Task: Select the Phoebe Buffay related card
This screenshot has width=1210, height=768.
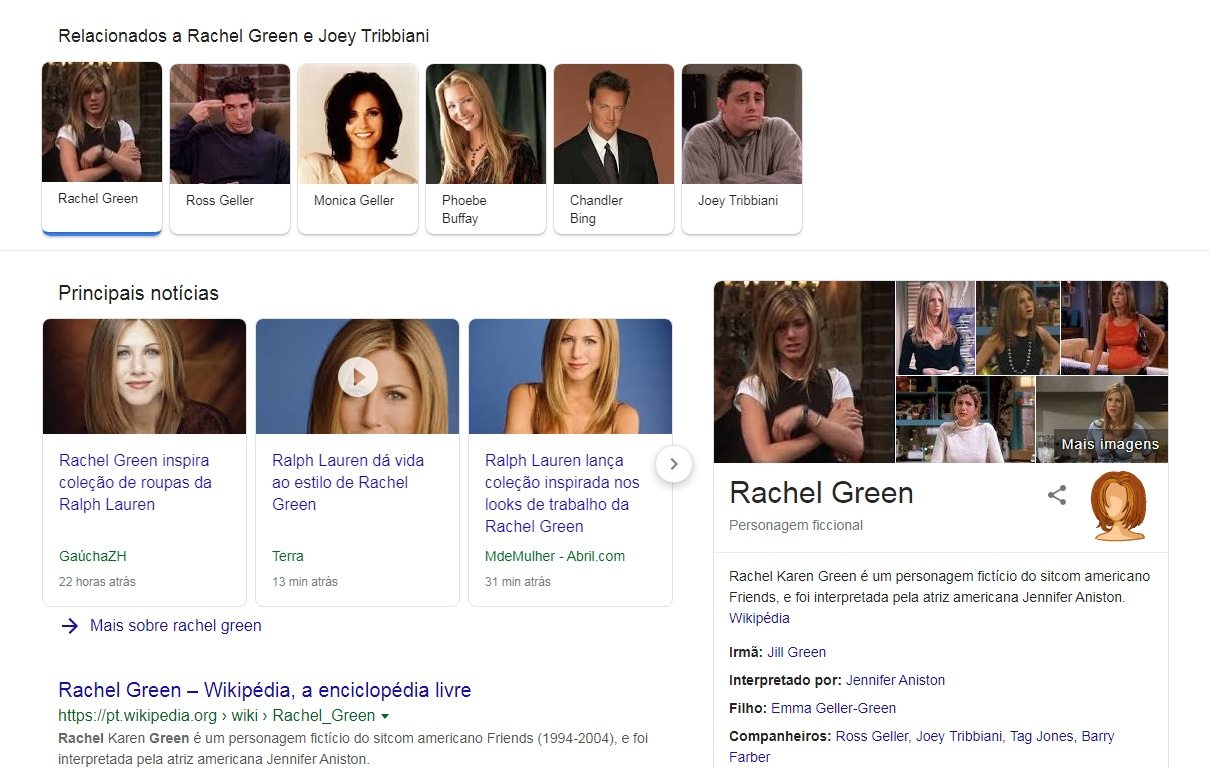Action: (486, 149)
